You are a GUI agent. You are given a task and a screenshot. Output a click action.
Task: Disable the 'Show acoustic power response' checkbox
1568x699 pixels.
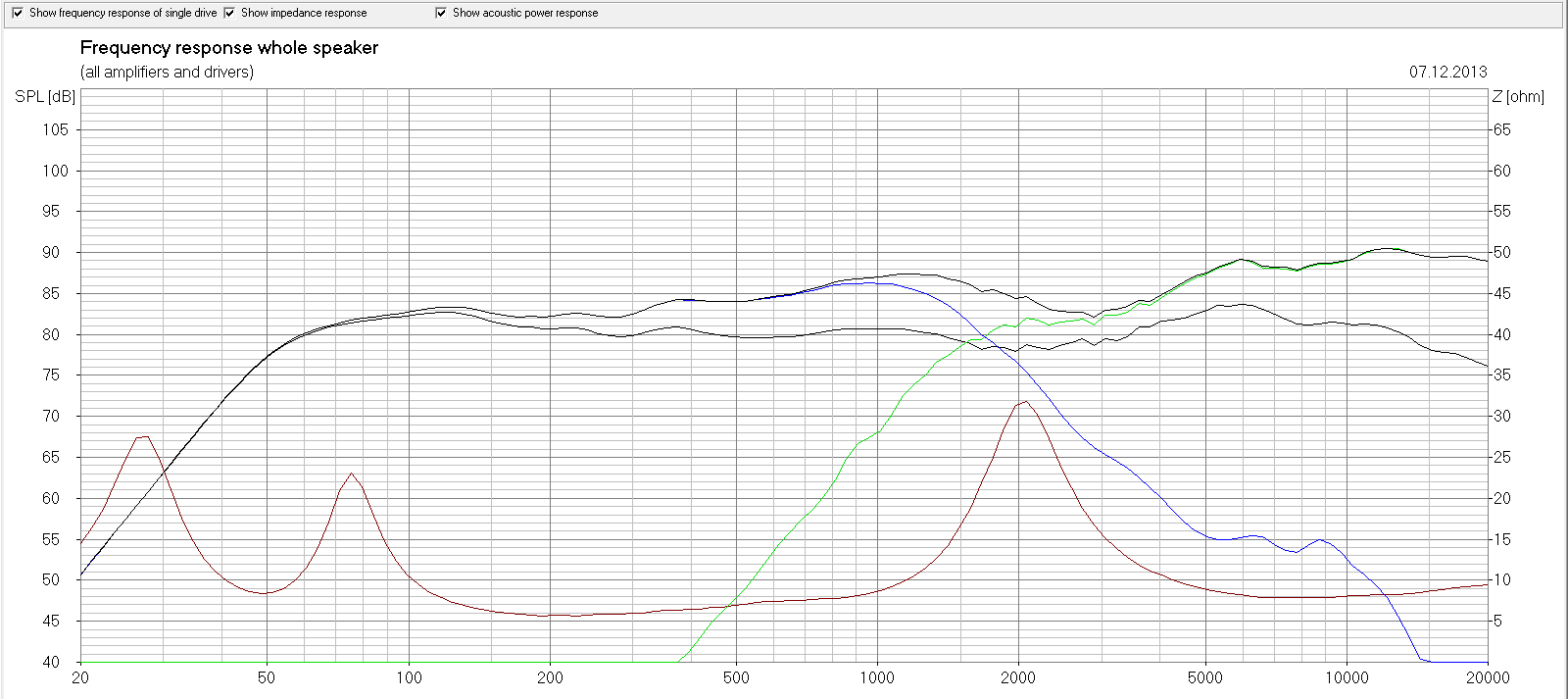tap(441, 13)
